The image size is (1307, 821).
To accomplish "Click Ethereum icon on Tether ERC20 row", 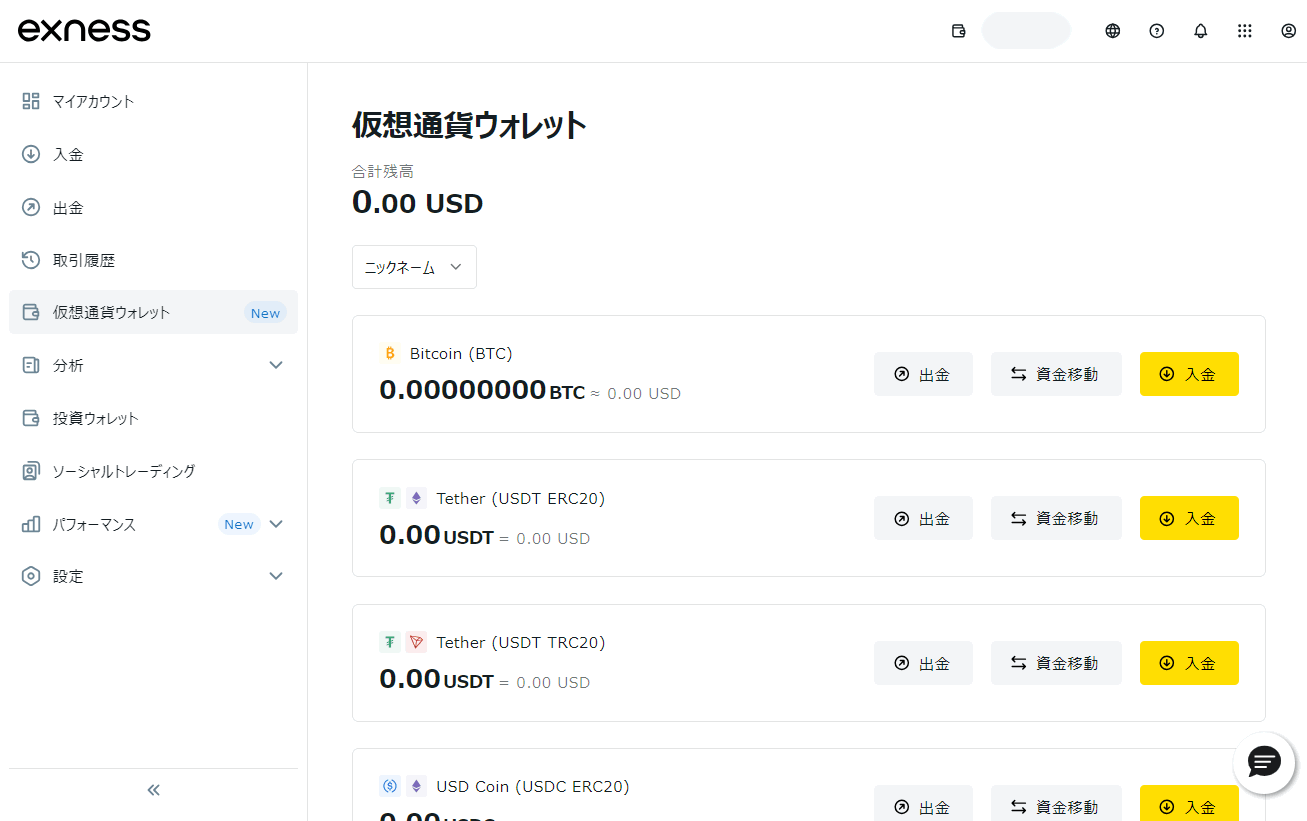I will point(416,498).
